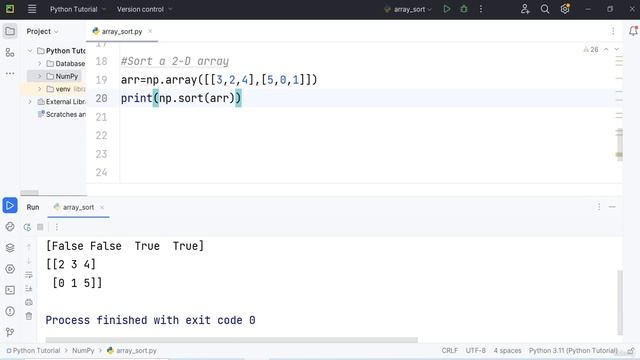Open Version control dropdown

pos(144,9)
